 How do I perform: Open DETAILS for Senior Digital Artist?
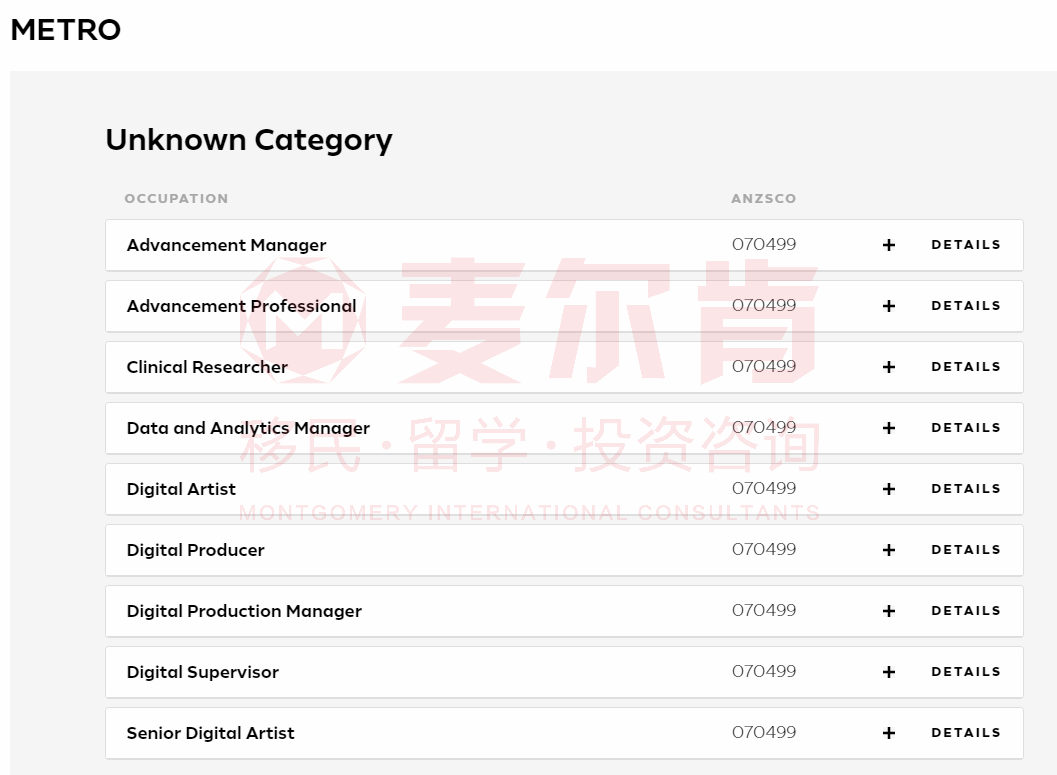pos(965,733)
